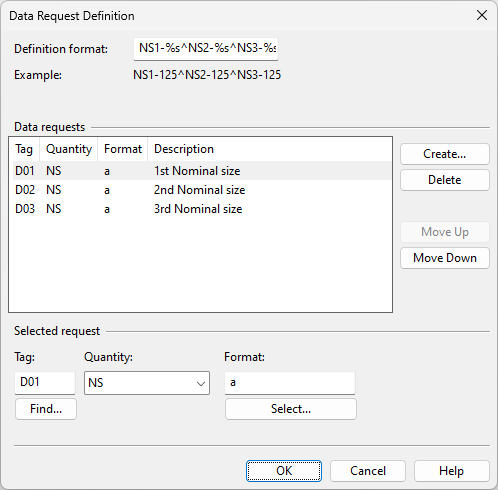Click the Format column header
The image size is (498, 490).
coord(123,149)
